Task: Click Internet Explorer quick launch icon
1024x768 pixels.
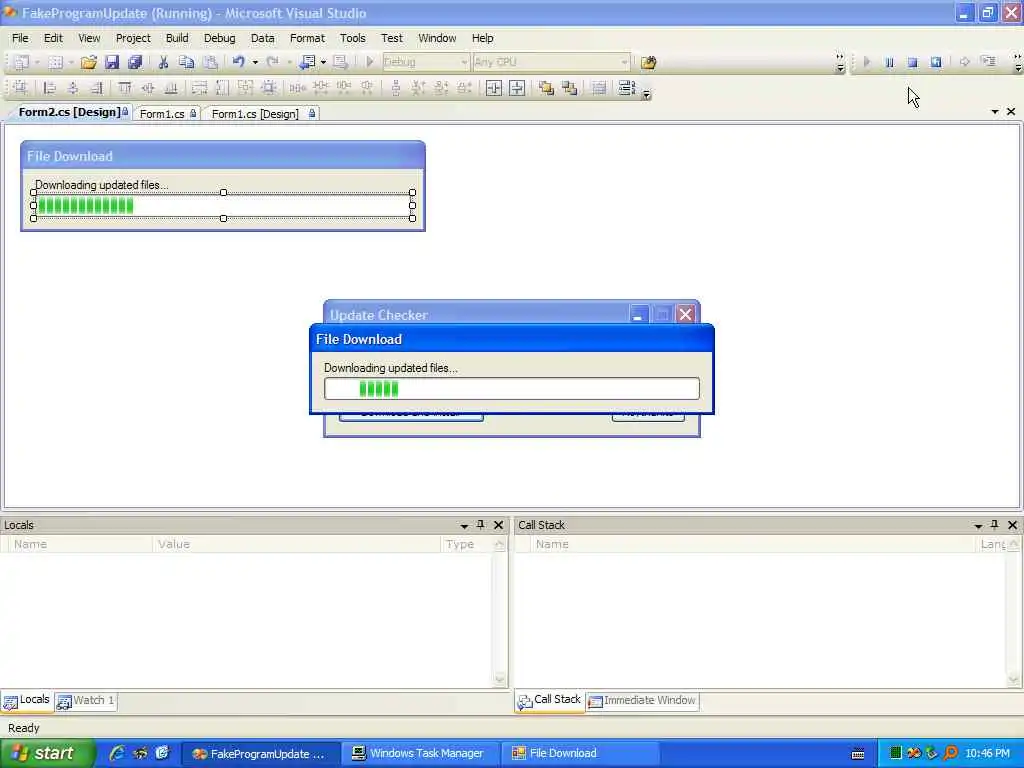Action: (117, 753)
